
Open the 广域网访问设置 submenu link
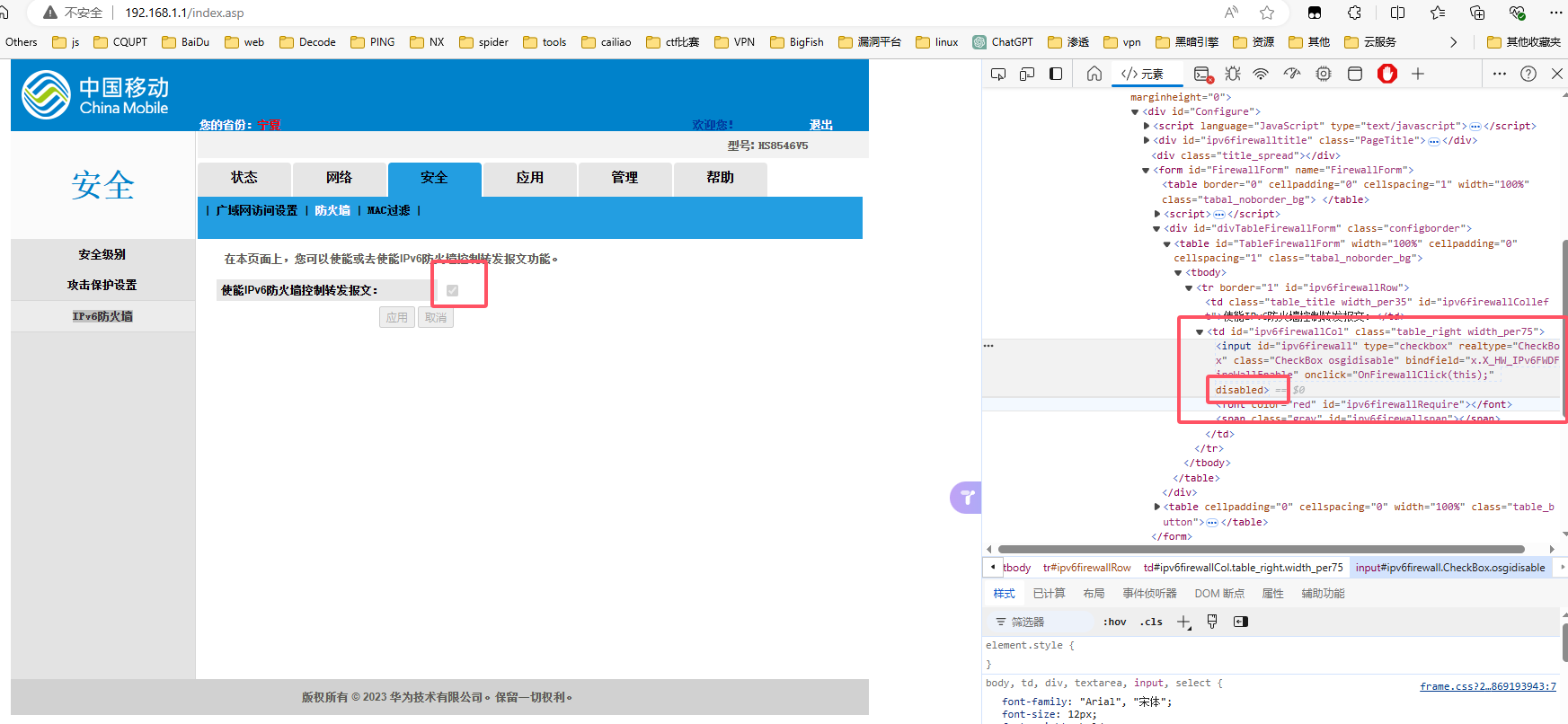pyautogui.click(x=257, y=210)
